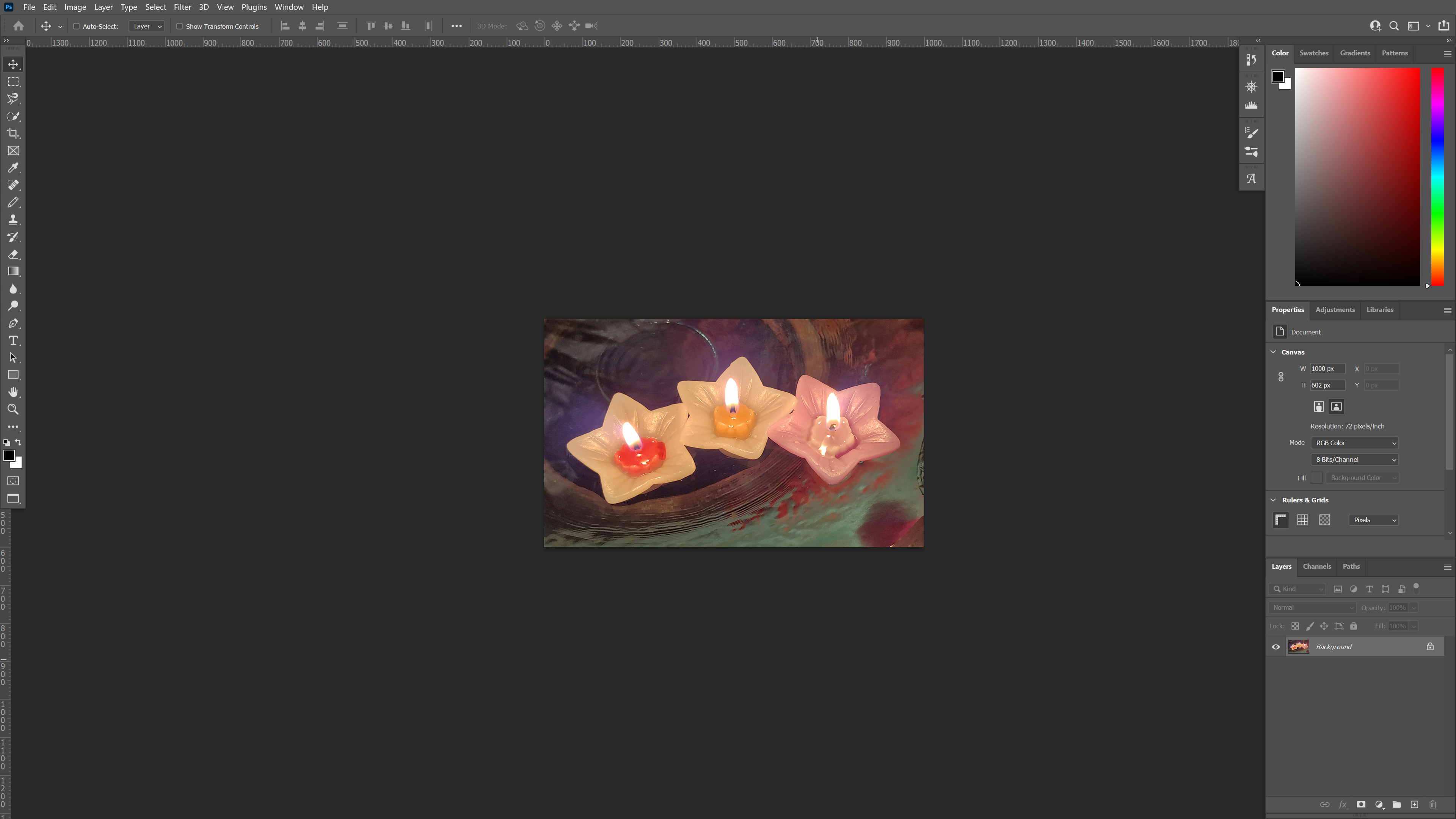Select the Eyedropper tool
Screen dimensions: 1456x819
click(13, 168)
